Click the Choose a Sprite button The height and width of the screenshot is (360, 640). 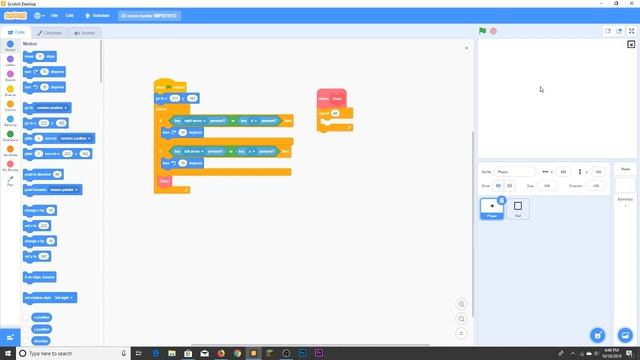click(x=598, y=335)
